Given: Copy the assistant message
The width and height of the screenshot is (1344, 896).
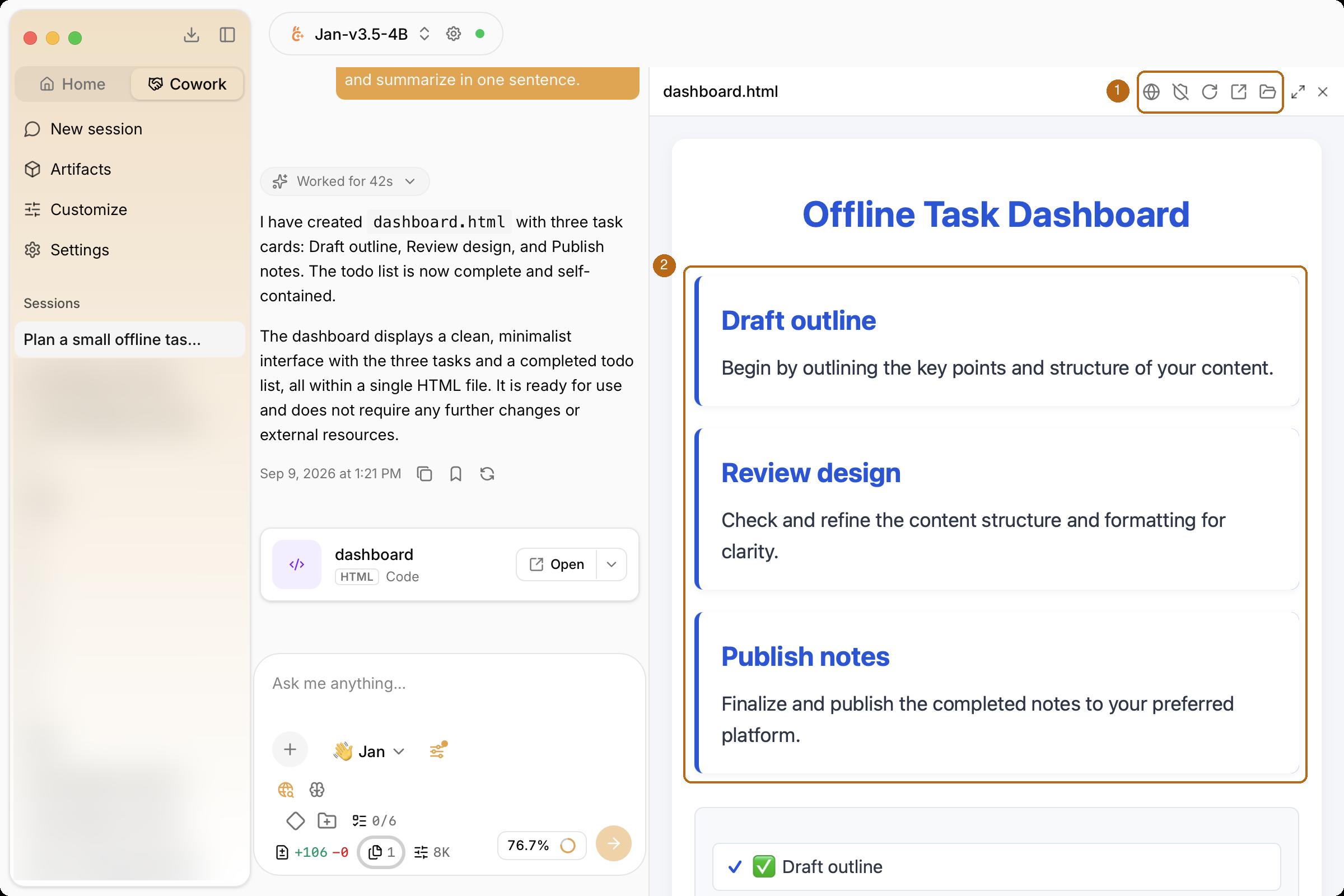Looking at the screenshot, I should tap(424, 474).
